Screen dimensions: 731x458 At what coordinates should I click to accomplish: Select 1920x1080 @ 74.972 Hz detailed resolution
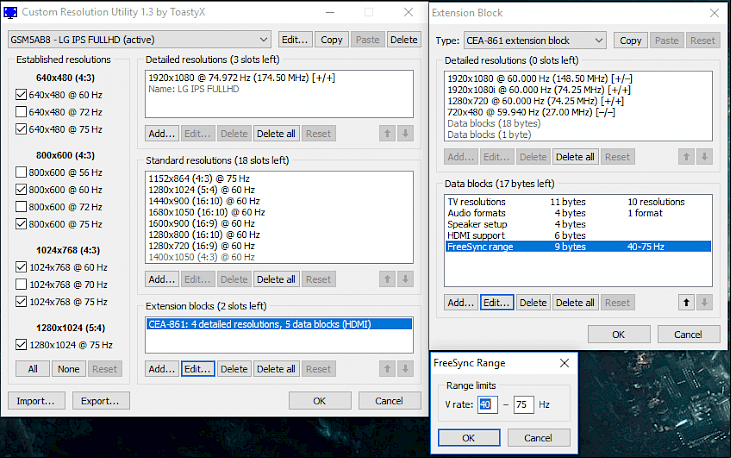(x=279, y=78)
